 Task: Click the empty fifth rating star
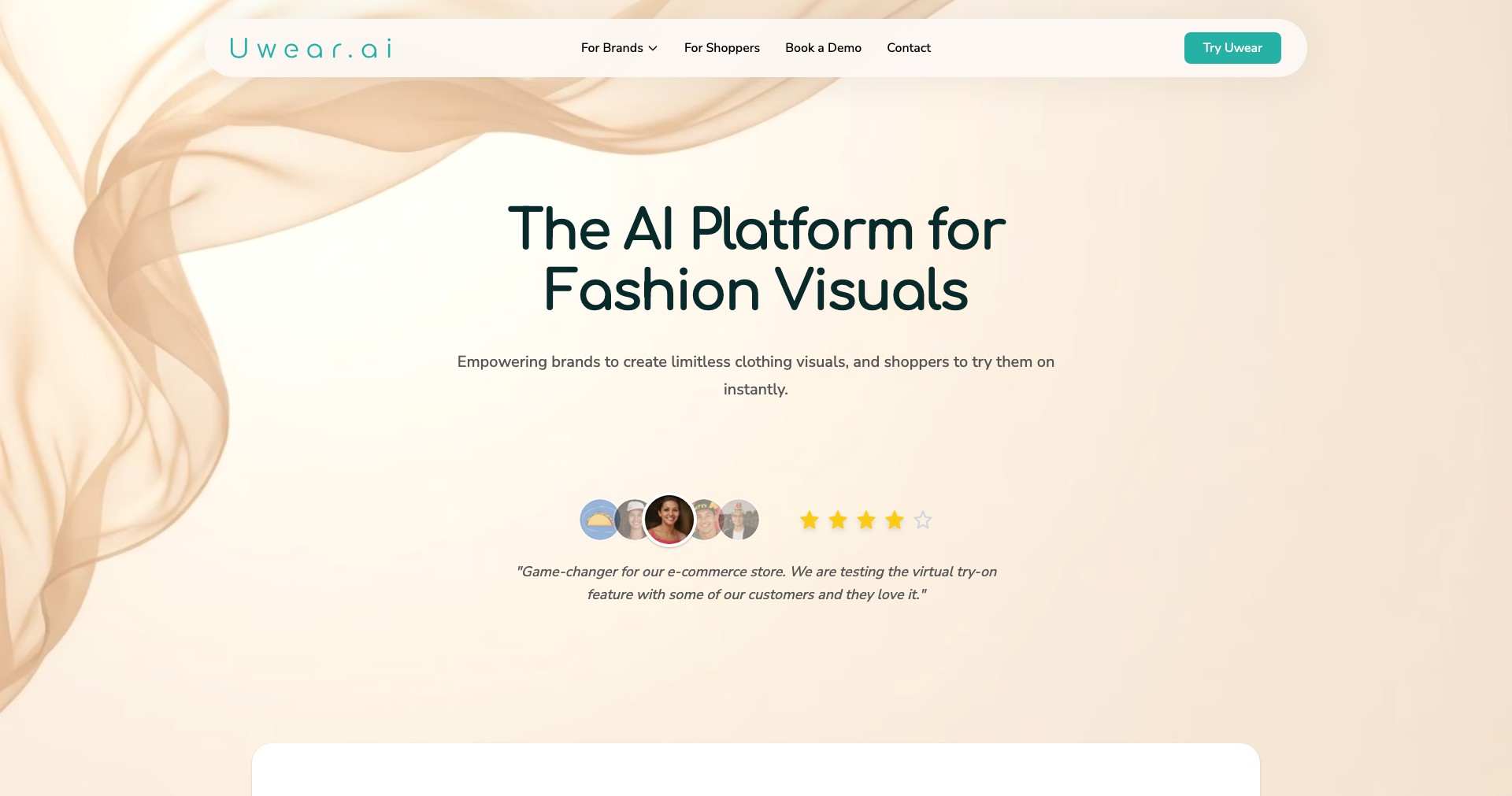click(x=923, y=520)
